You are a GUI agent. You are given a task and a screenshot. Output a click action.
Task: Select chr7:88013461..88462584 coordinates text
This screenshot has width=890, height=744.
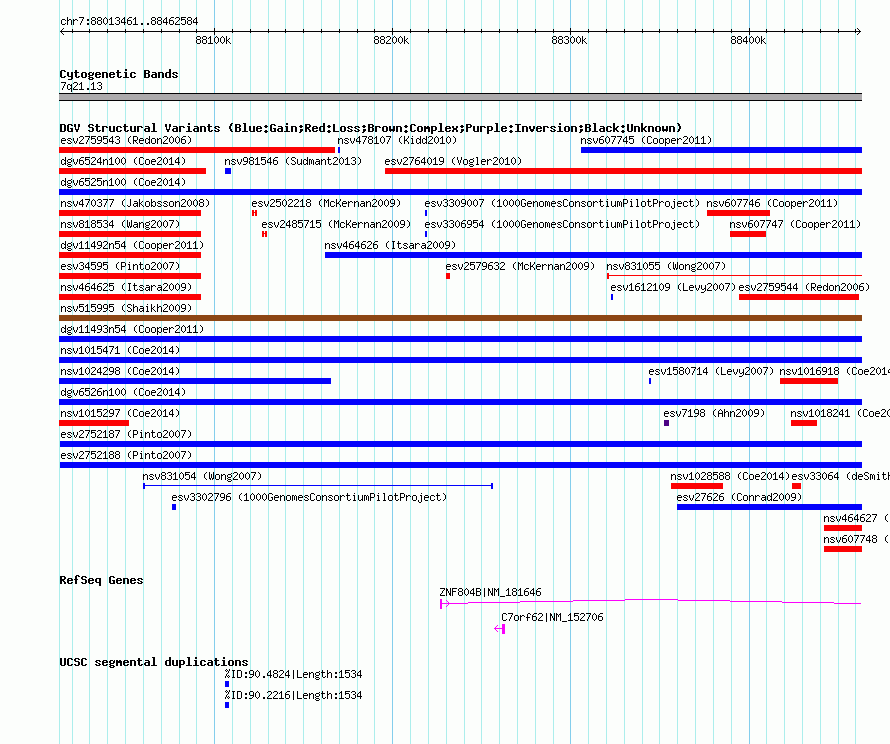click(129, 22)
